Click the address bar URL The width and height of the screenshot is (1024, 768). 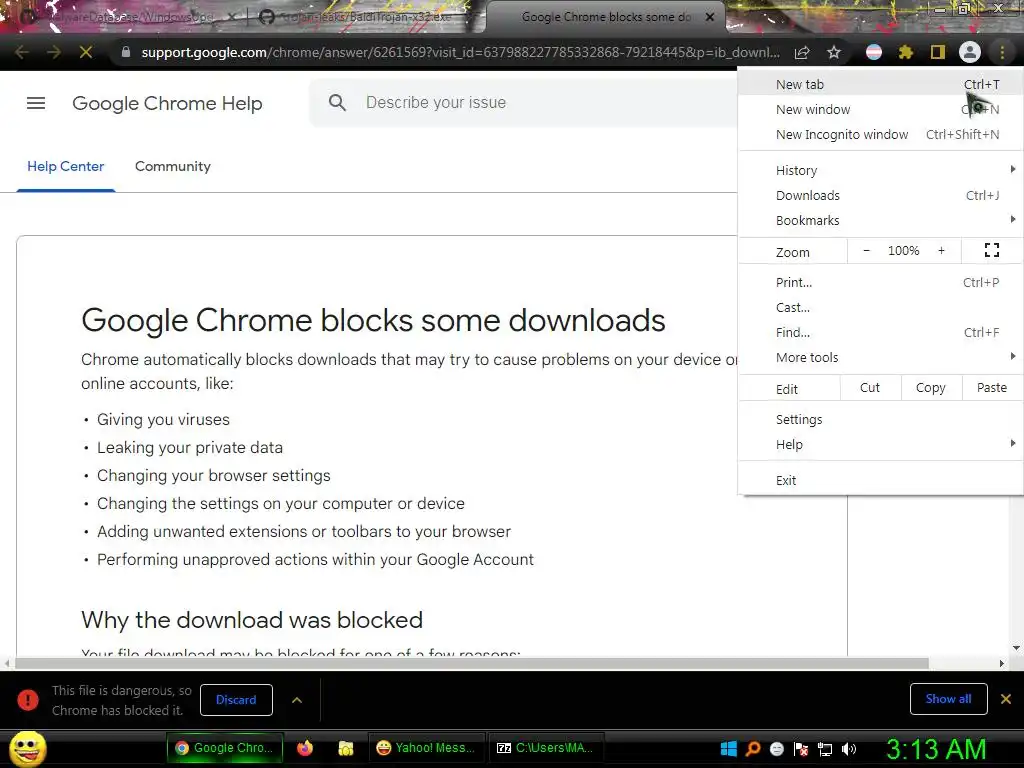click(460, 52)
